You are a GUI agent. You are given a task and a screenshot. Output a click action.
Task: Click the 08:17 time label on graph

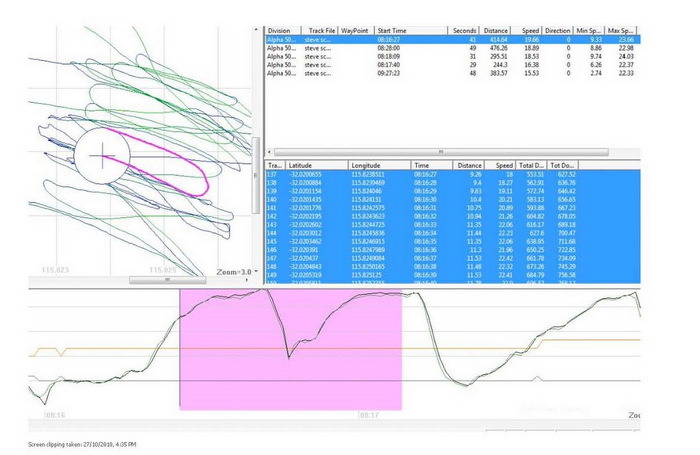pos(369,414)
